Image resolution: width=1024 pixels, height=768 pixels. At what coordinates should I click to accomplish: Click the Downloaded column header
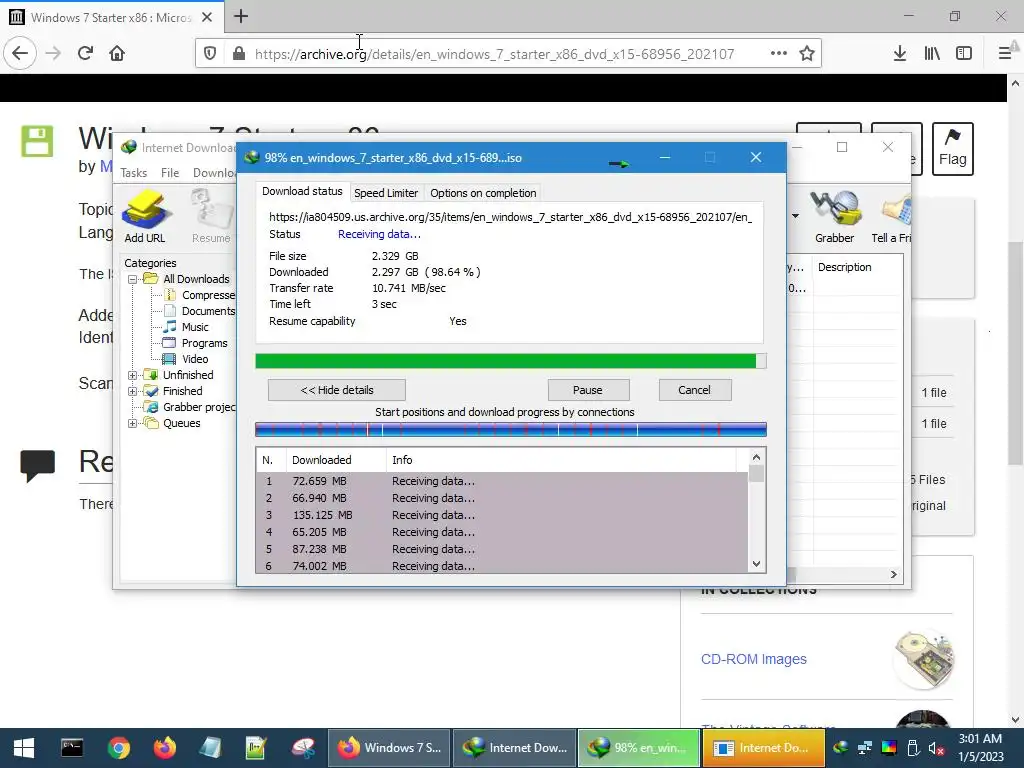(x=336, y=460)
